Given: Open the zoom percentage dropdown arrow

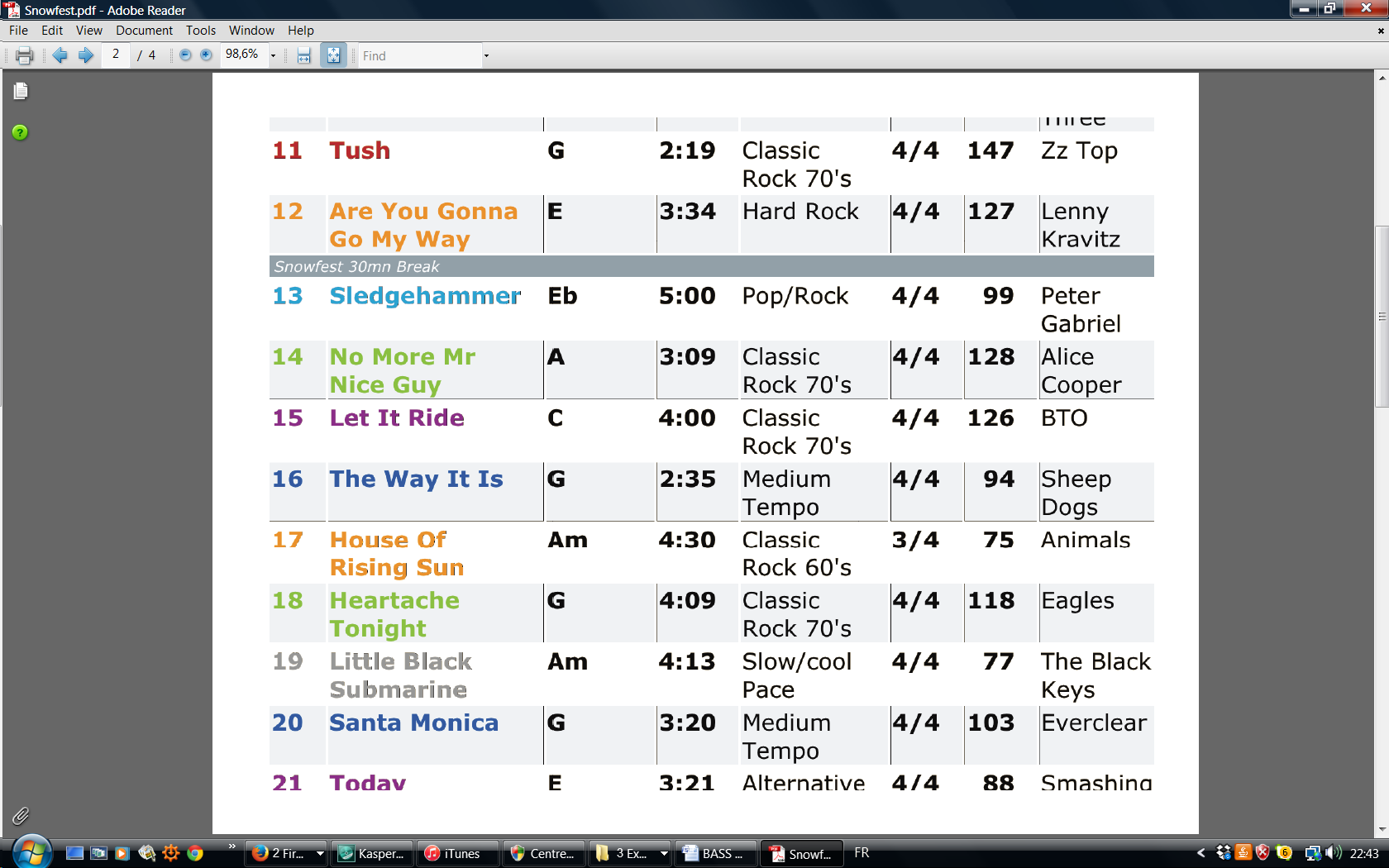Looking at the screenshot, I should click(x=273, y=55).
